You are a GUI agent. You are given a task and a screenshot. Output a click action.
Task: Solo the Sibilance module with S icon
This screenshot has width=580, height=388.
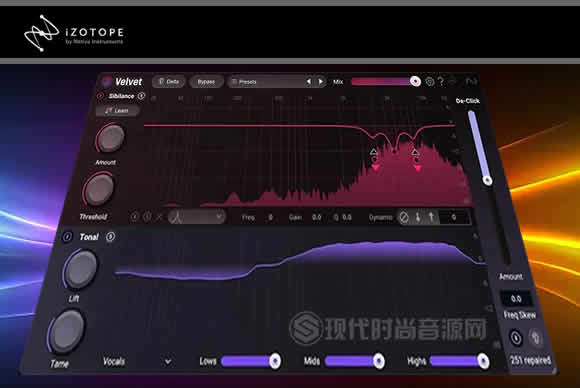tap(141, 96)
